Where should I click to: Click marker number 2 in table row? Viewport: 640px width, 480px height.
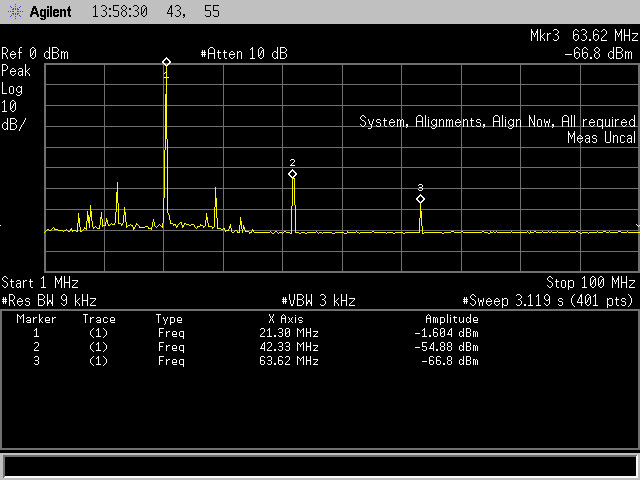[x=36, y=347]
